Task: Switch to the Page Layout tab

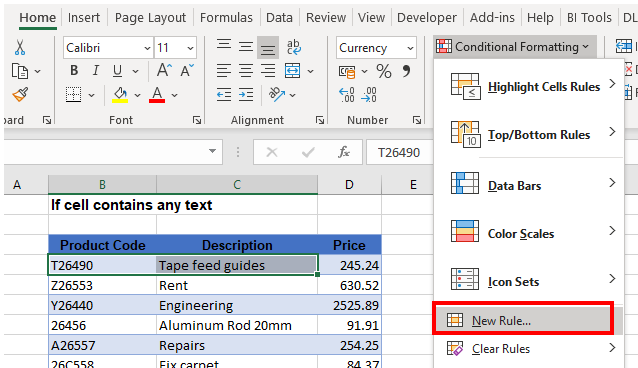Action: 150,18
